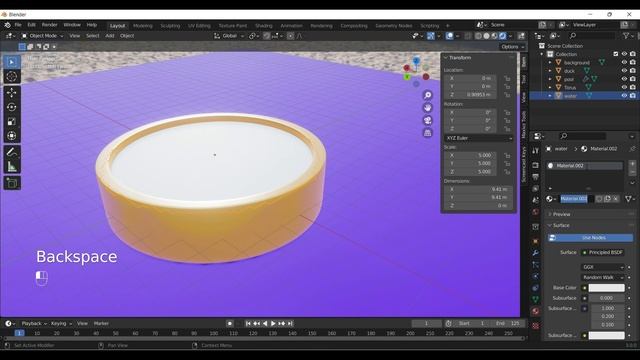
Task: Switch to the Shading workspace tab
Action: [264, 26]
